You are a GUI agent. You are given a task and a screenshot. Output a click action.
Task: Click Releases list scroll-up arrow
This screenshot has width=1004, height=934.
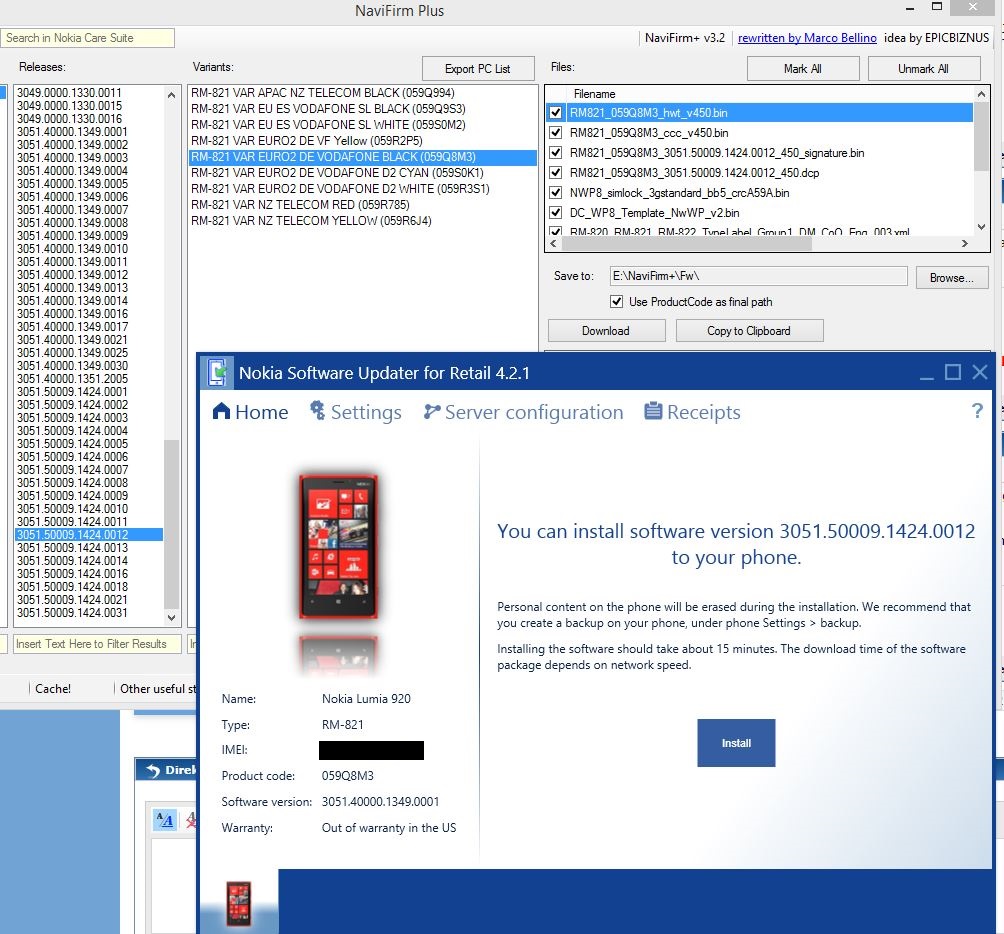pos(171,95)
